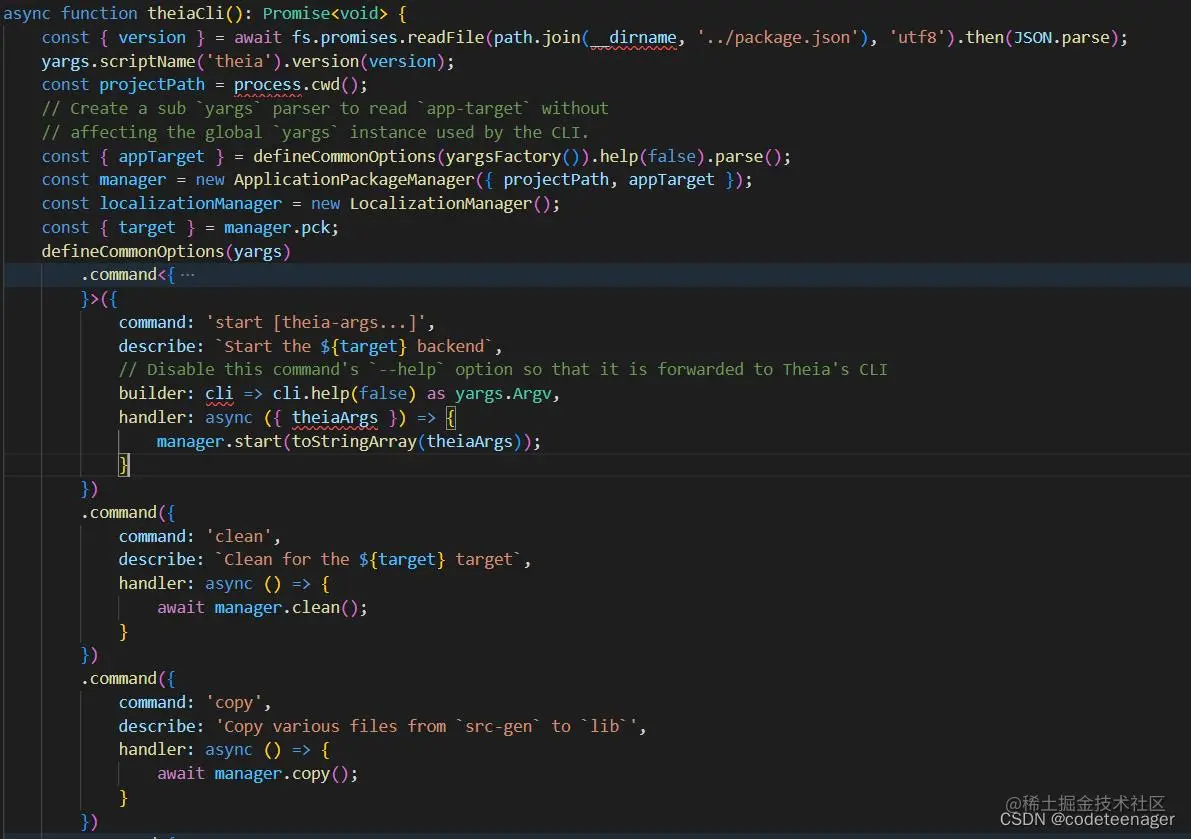Click yargs.Argv type cast
Image resolution: width=1191 pixels, height=839 pixels.
[x=502, y=393]
